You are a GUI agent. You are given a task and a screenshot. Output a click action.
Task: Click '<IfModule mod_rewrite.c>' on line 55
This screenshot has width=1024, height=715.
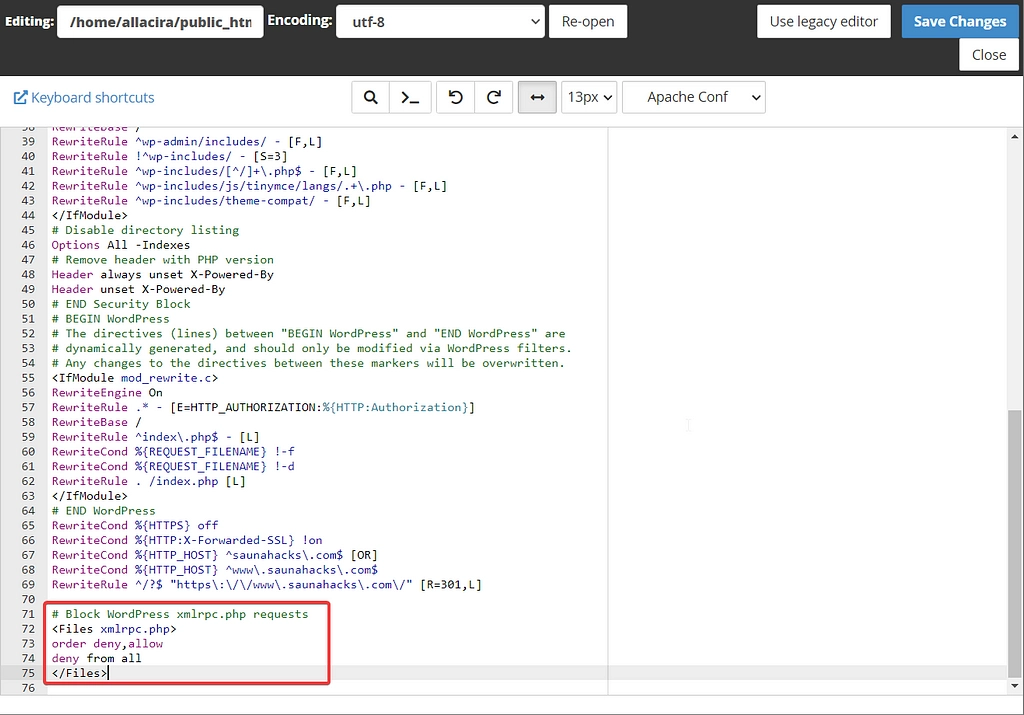point(135,377)
